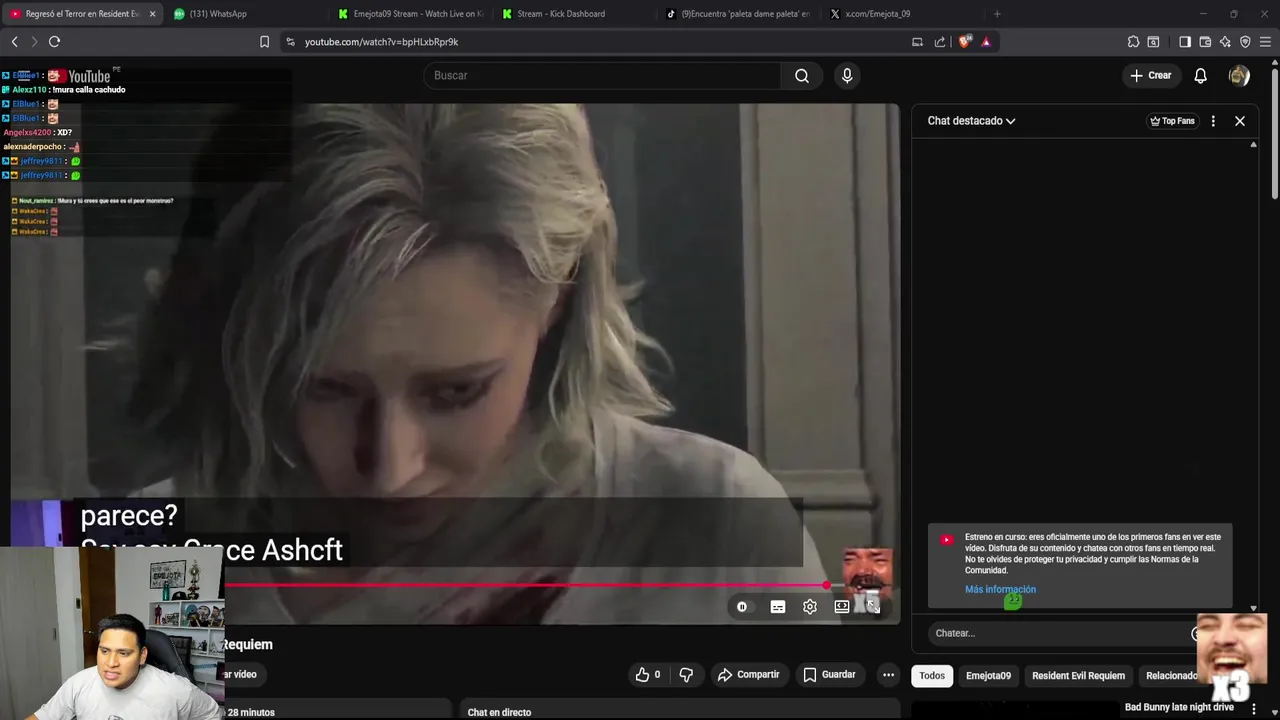Click the chat panel scrollbar down arrow
The height and width of the screenshot is (720, 1280).
(1253, 608)
